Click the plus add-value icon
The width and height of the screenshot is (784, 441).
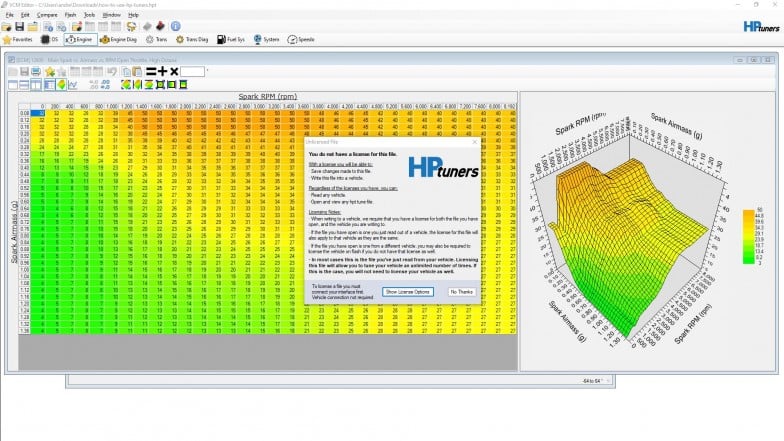click(x=162, y=72)
